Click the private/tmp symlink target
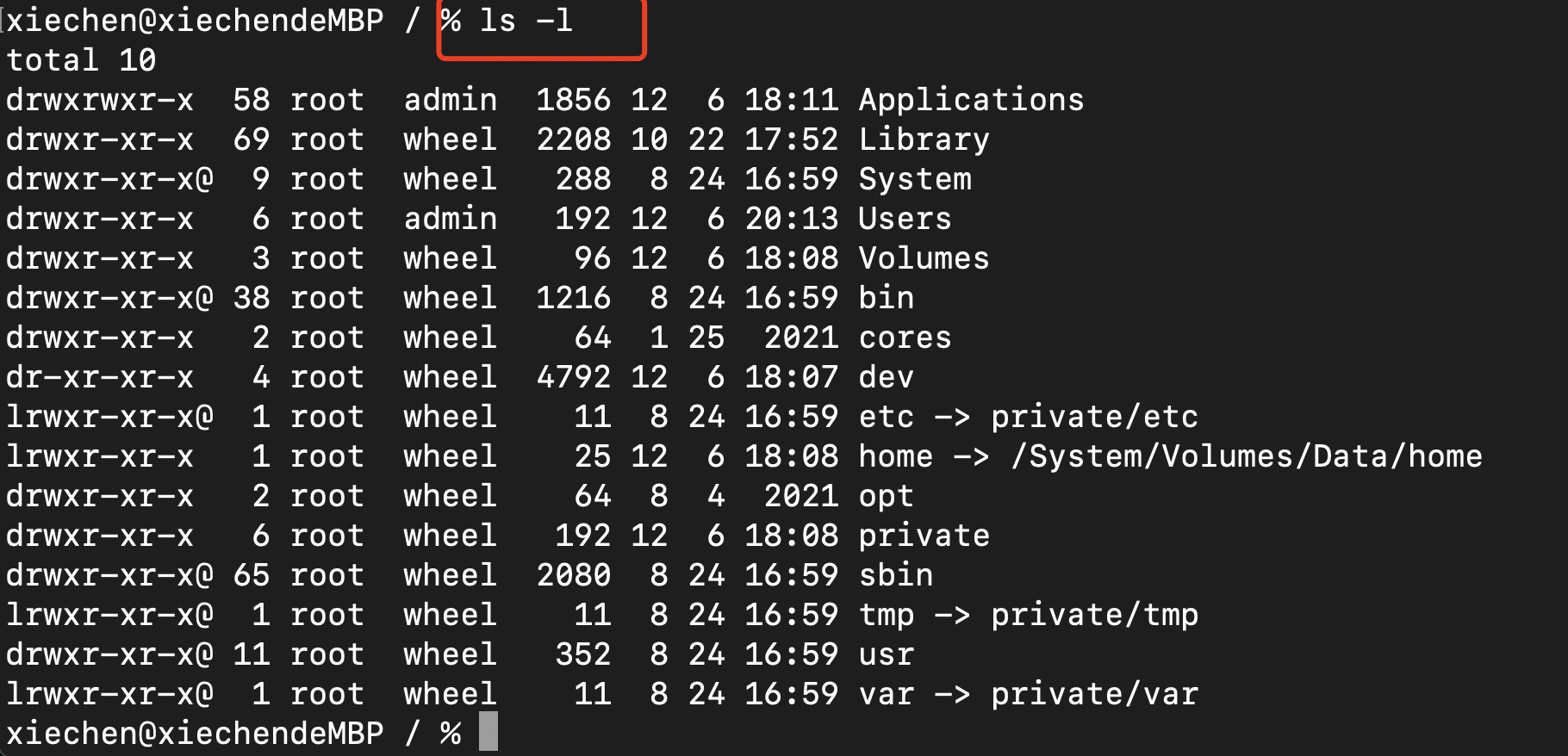The height and width of the screenshot is (756, 1568). 1094,616
